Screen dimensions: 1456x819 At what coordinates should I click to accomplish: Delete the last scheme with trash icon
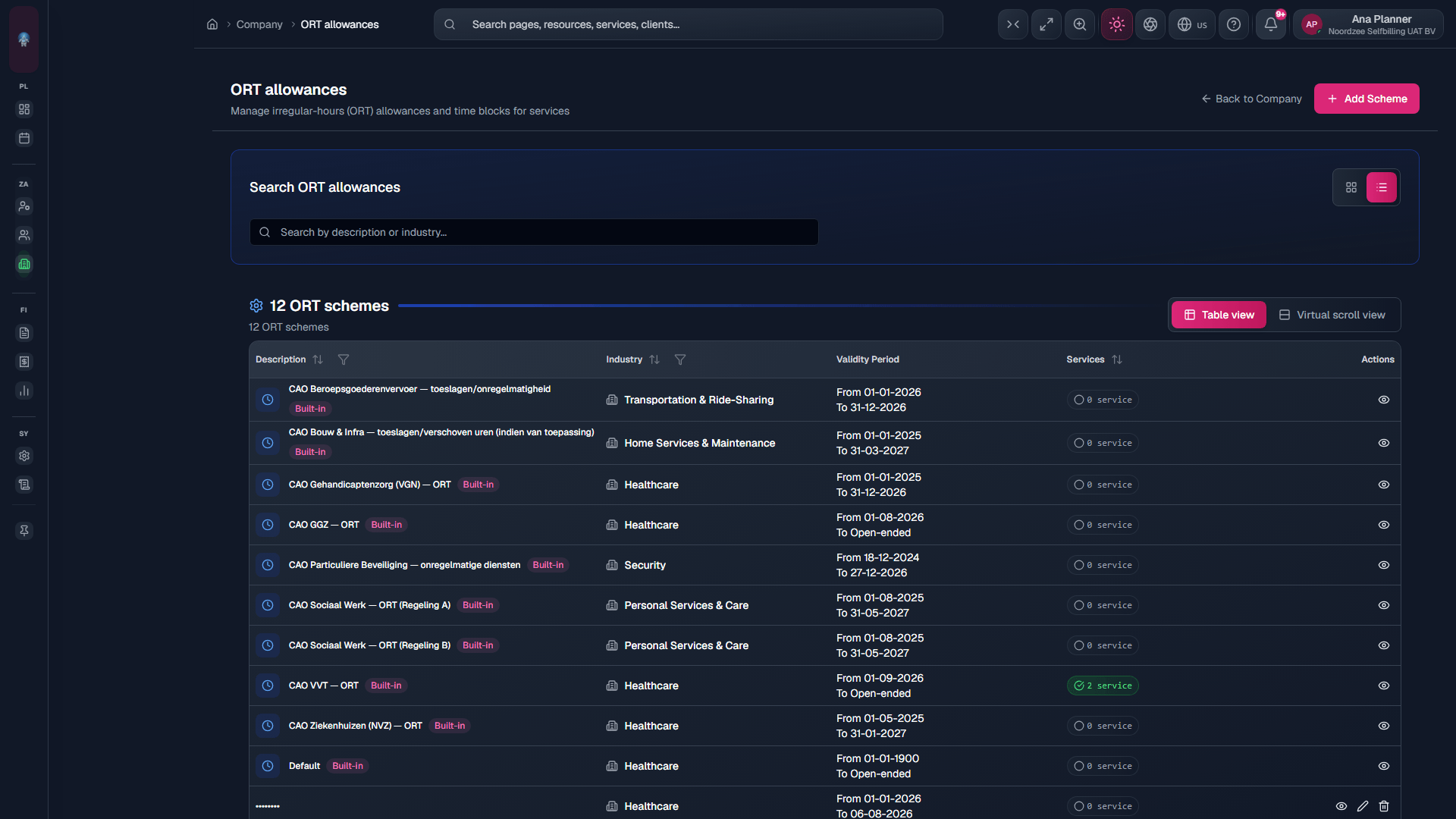[x=1384, y=806]
